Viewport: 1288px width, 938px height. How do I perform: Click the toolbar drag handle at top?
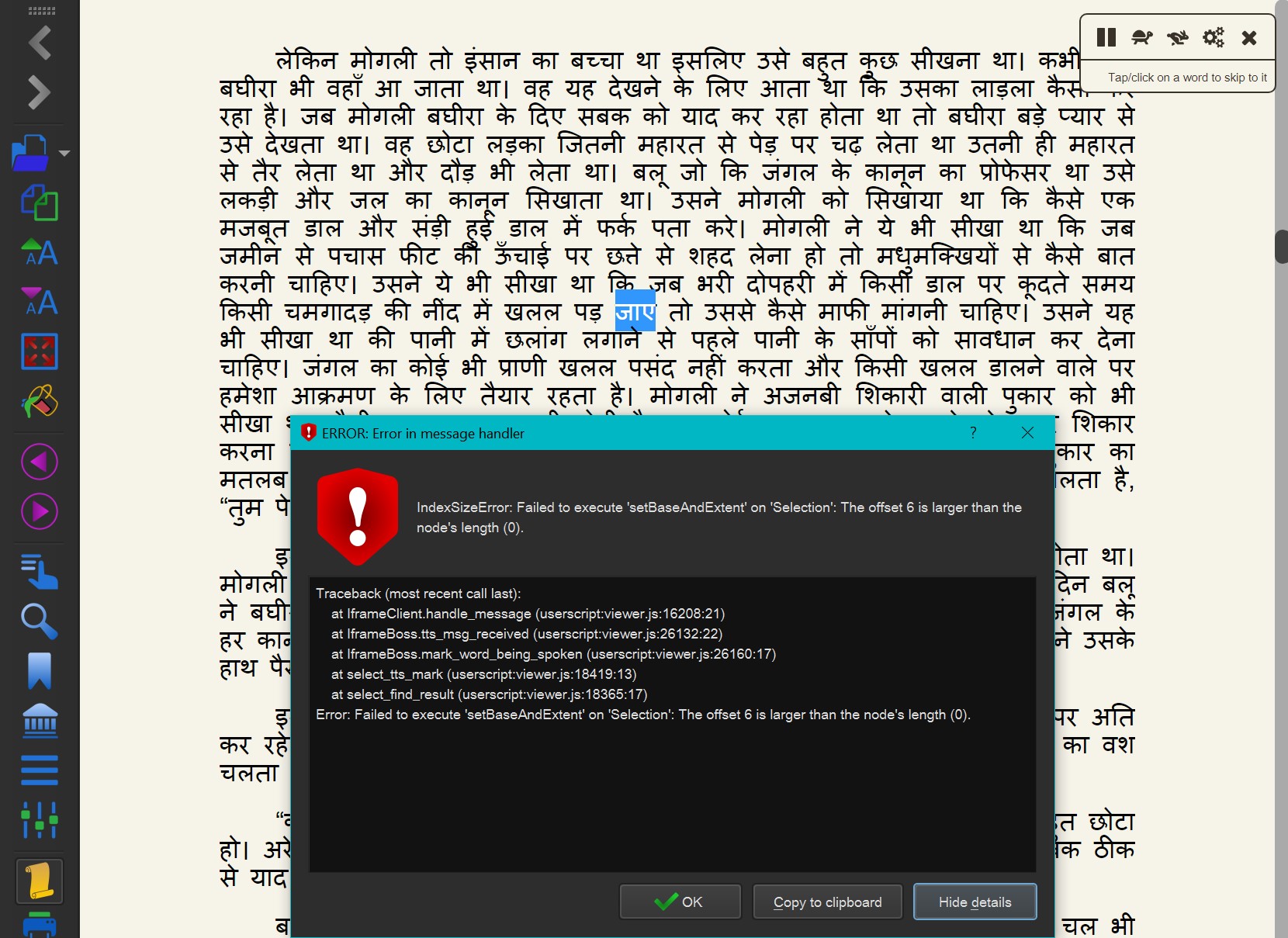41,11
